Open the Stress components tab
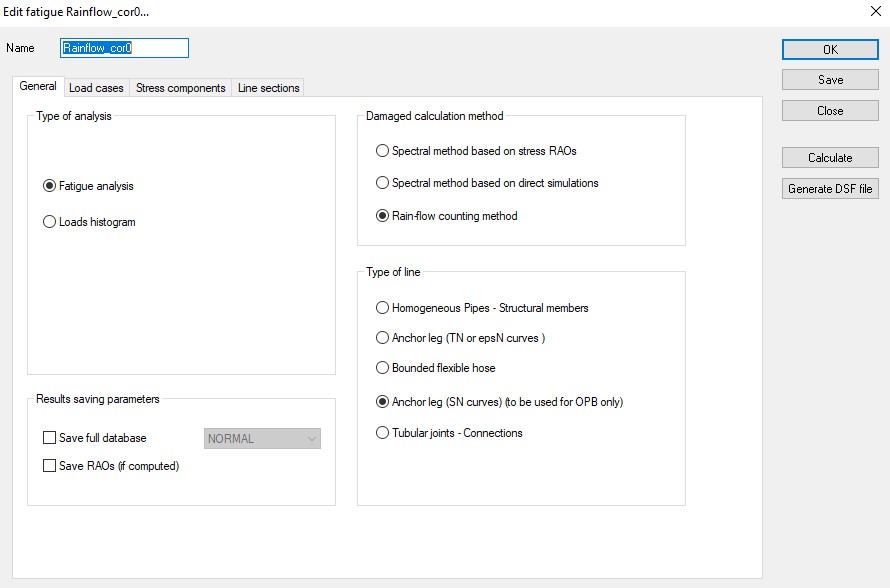 click(x=181, y=88)
